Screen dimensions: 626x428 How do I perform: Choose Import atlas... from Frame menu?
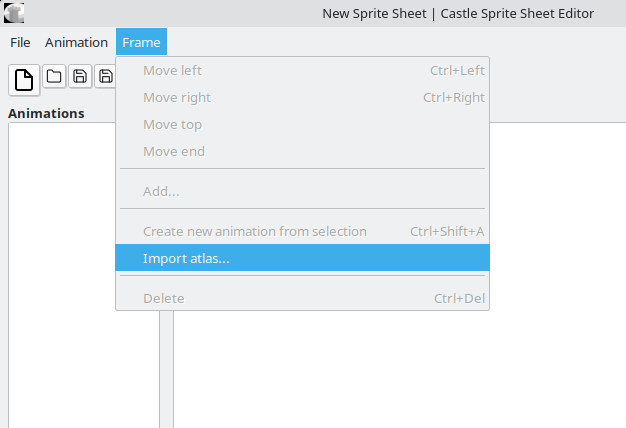pos(186,258)
